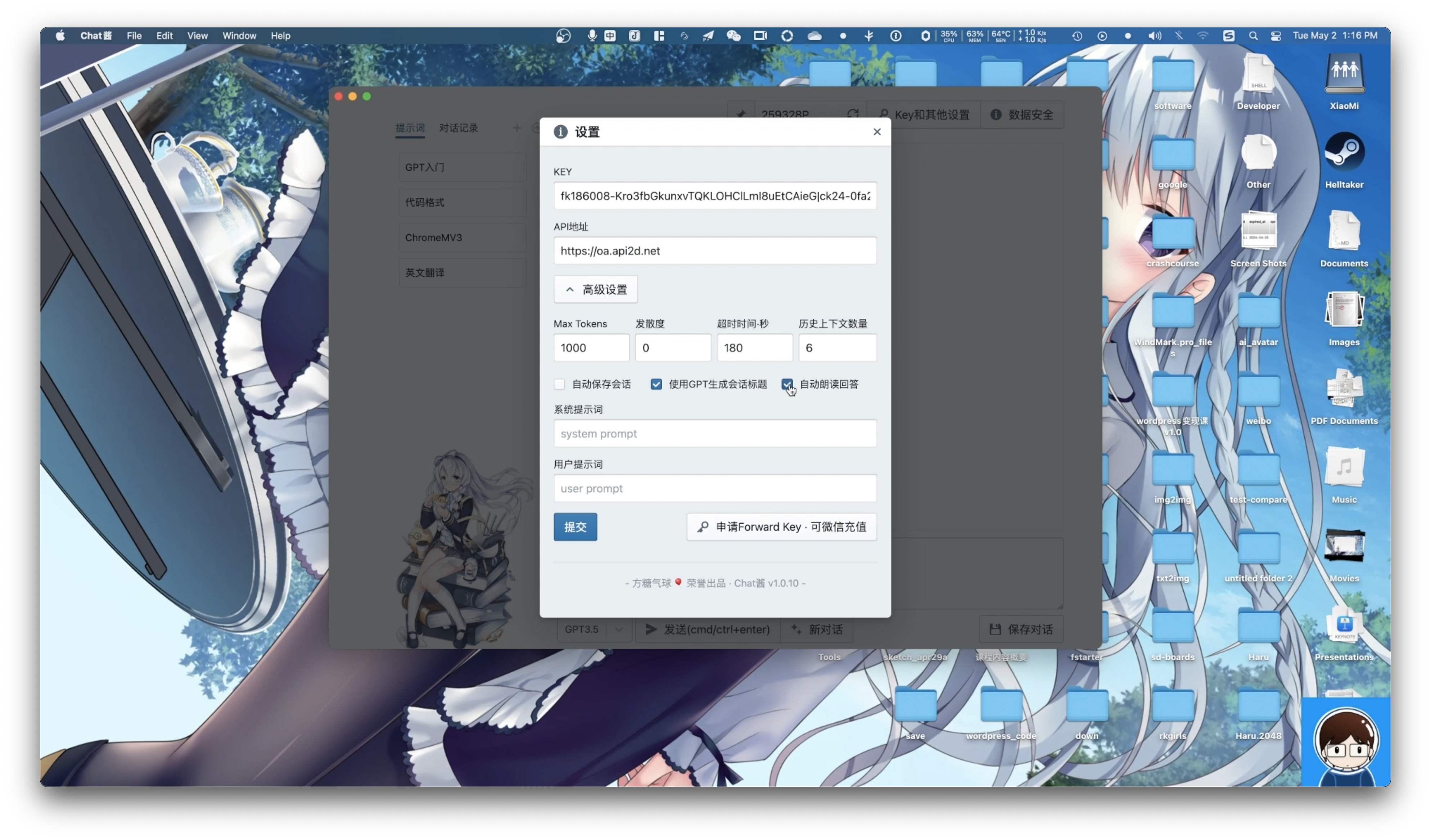
Task: Uncheck 使用GPT生成会话标题 checkbox
Action: [656, 384]
